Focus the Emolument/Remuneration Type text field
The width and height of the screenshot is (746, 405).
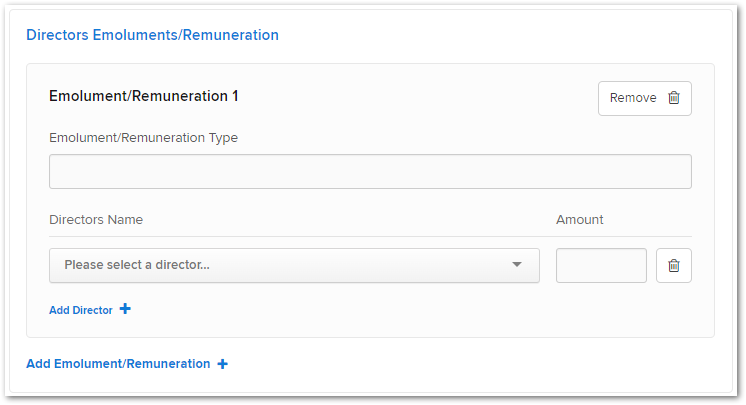(x=370, y=171)
